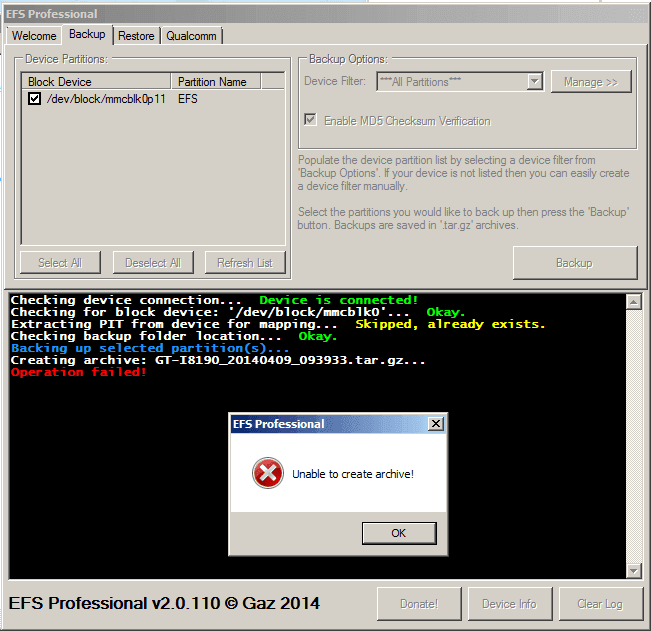Dismiss the error dialog with OK
This screenshot has width=651, height=631.
399,533
